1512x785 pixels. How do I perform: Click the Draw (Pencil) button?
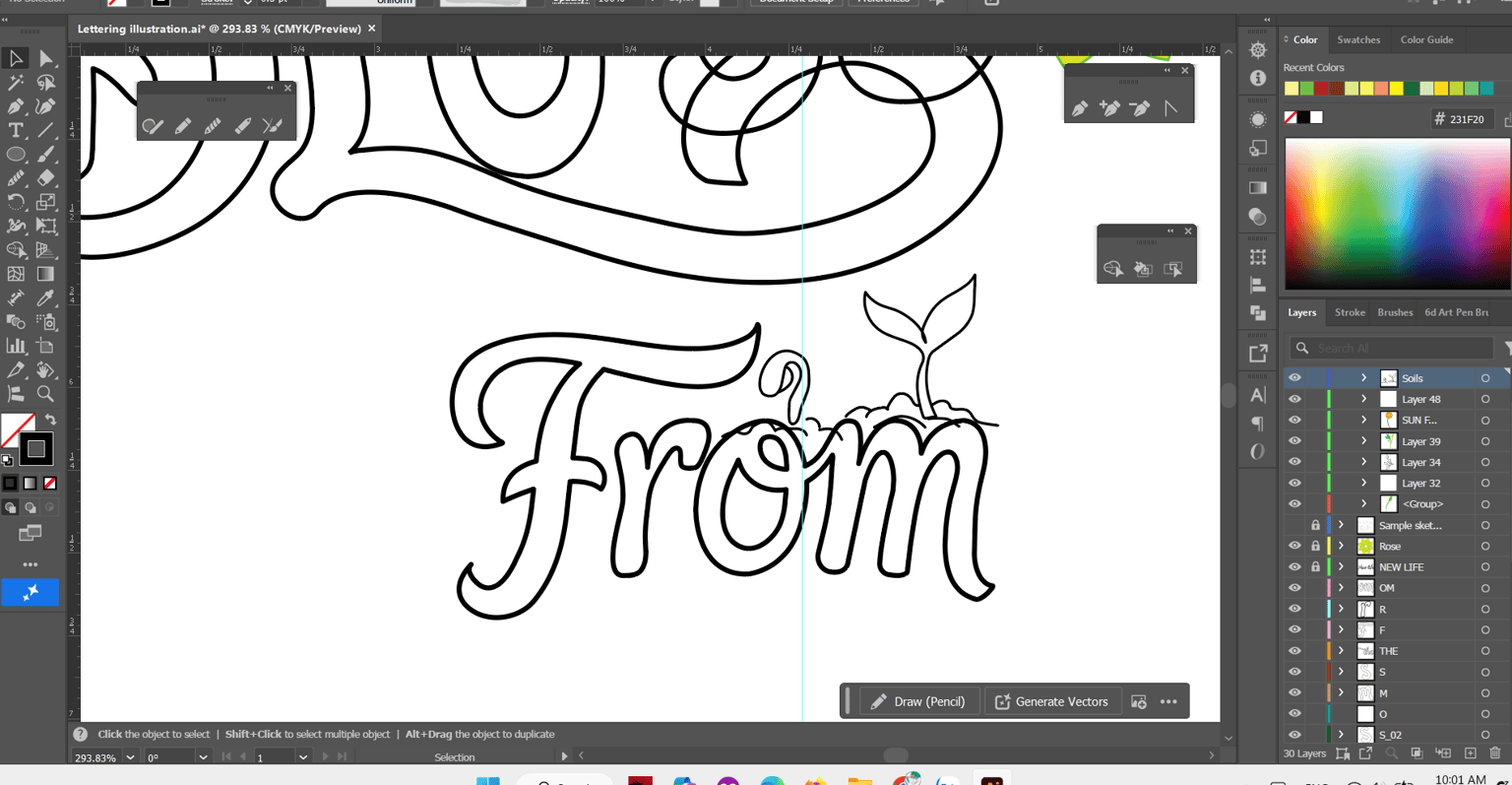919,701
